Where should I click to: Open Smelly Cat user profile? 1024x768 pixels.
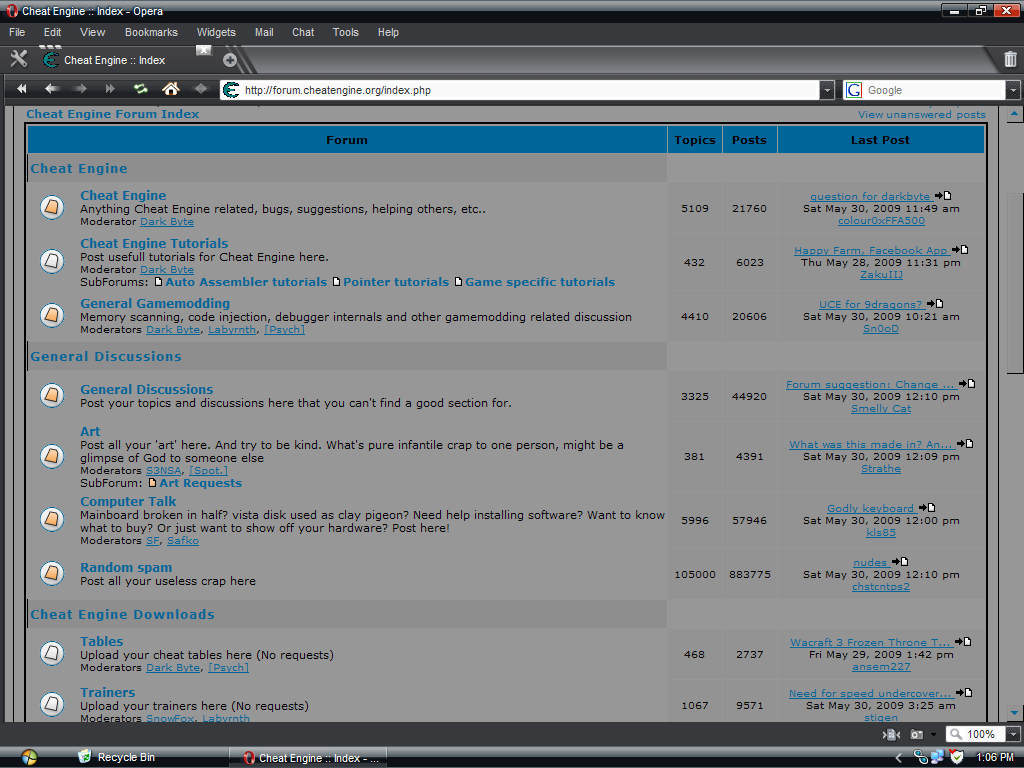click(880, 409)
